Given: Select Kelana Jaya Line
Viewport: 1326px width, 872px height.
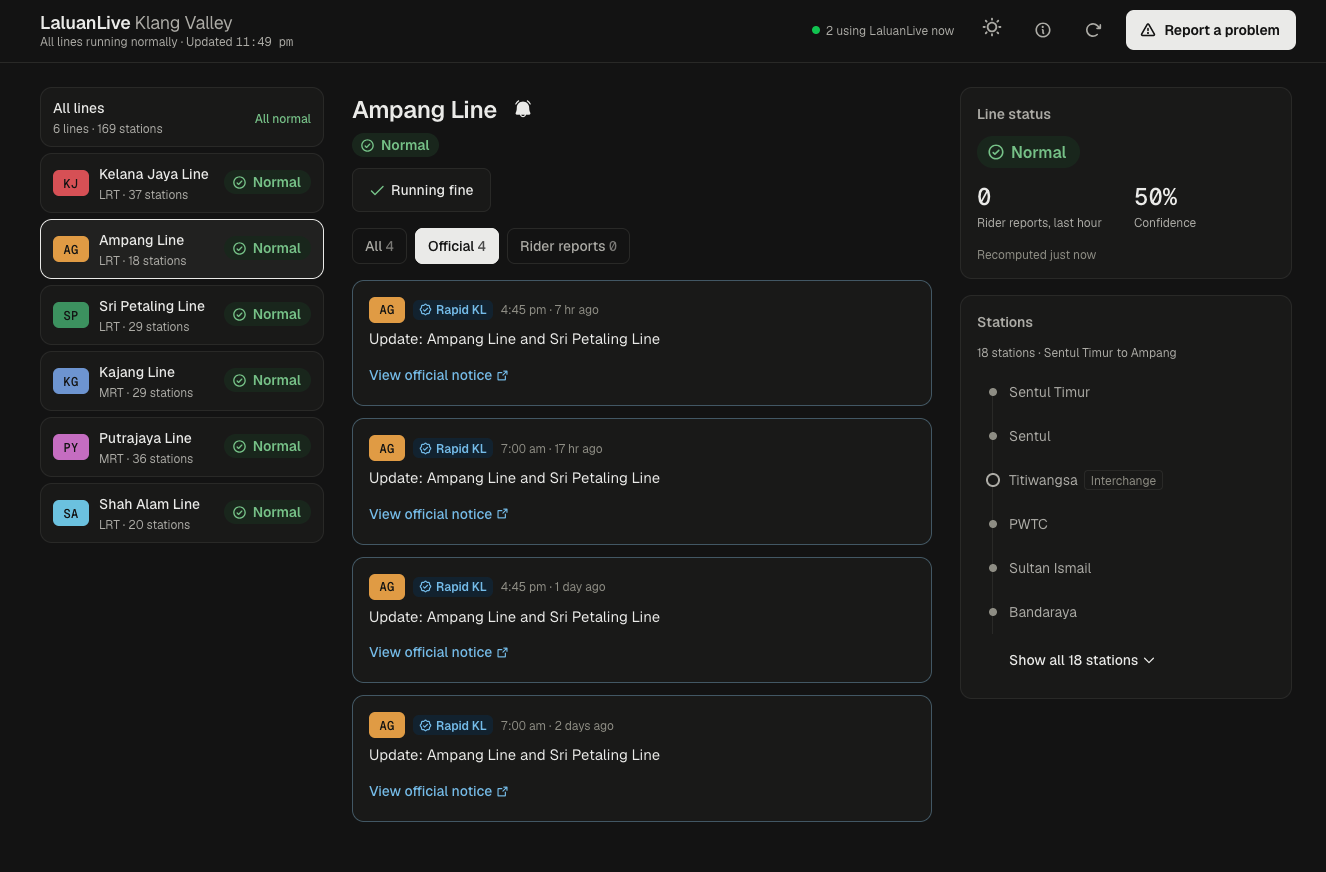Looking at the screenshot, I should pos(182,183).
